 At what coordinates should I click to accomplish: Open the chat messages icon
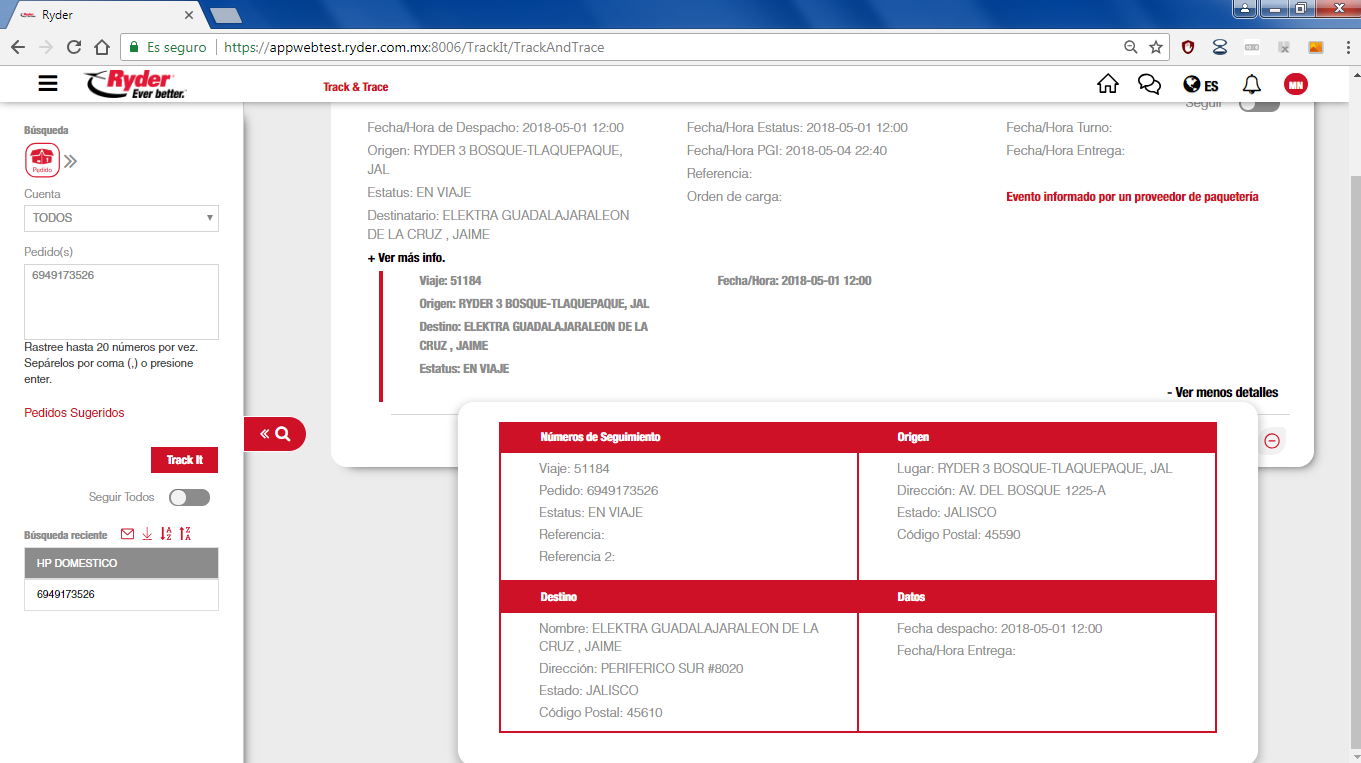(1149, 84)
